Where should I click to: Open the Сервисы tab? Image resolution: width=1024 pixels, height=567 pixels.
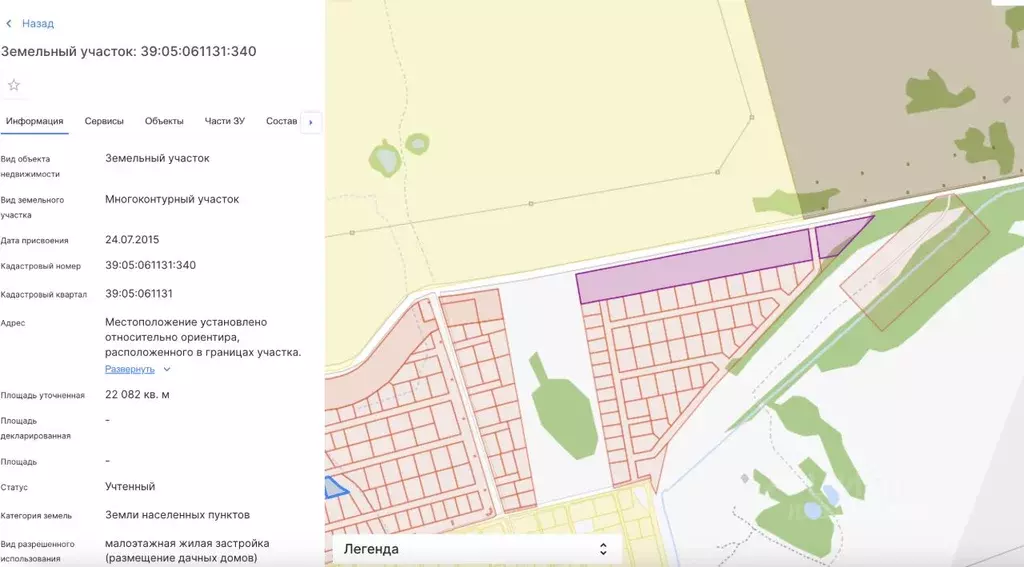click(x=104, y=121)
